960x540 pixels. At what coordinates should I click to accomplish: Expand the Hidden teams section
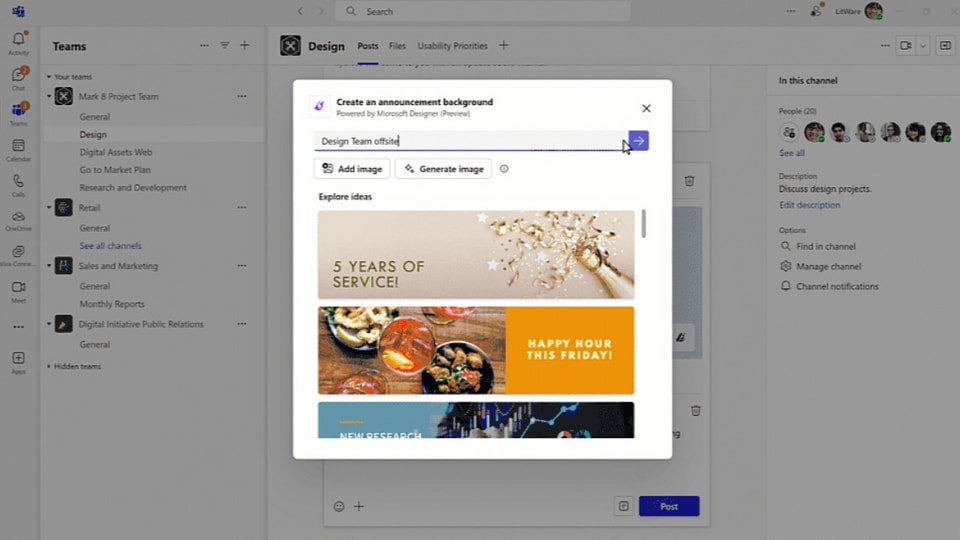point(49,366)
